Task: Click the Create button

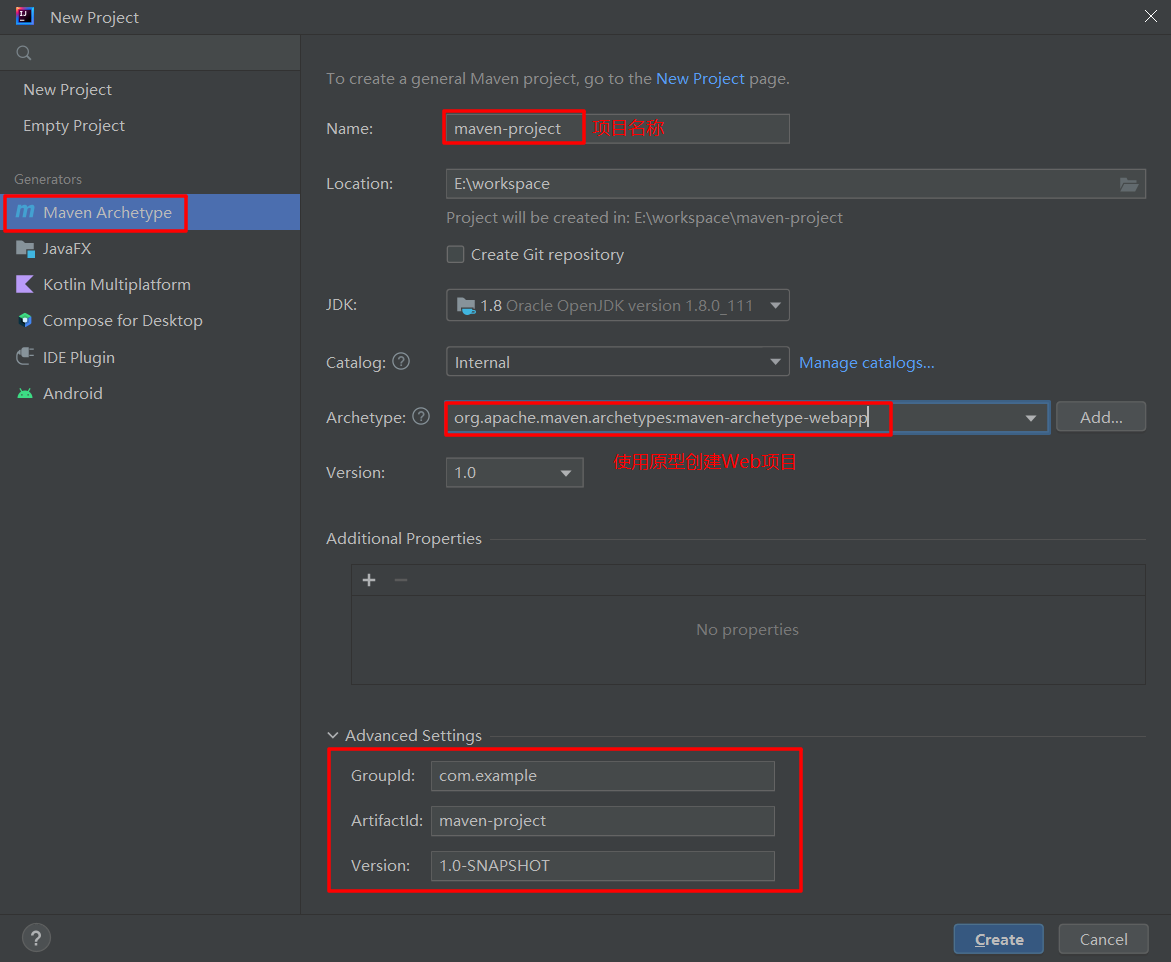Action: click(998, 940)
